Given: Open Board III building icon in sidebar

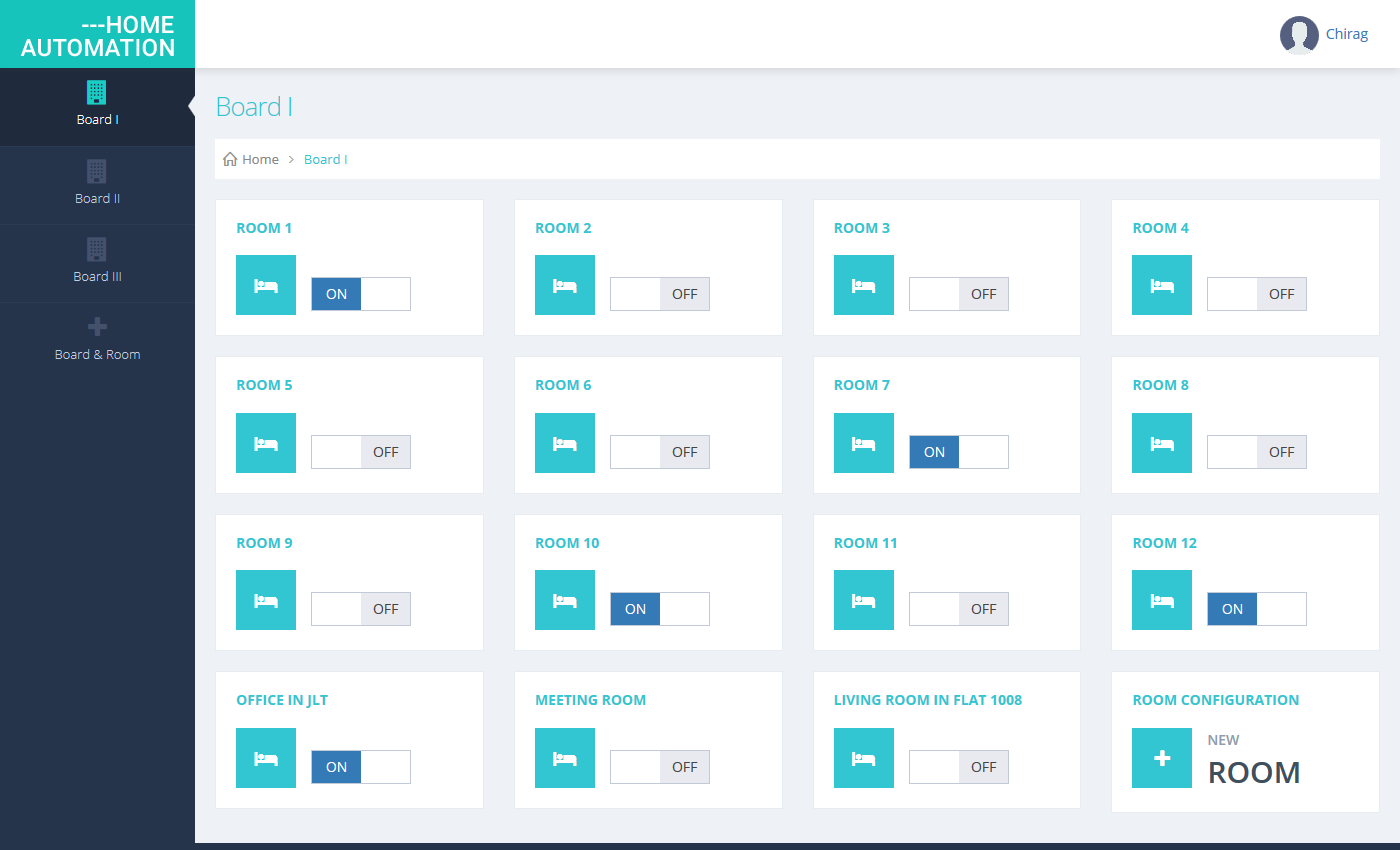Looking at the screenshot, I should [x=97, y=249].
